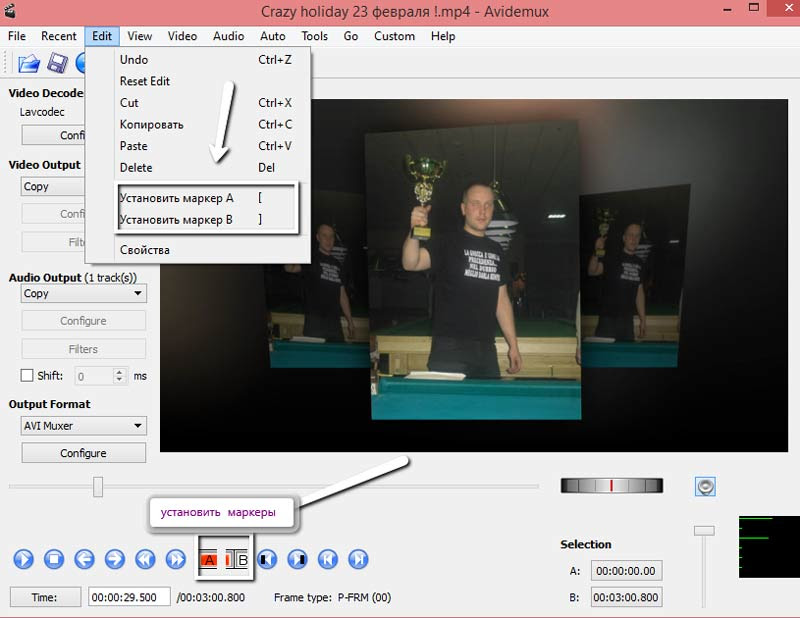Expand the Output Format AVI Muxer dropdown

coord(84,426)
